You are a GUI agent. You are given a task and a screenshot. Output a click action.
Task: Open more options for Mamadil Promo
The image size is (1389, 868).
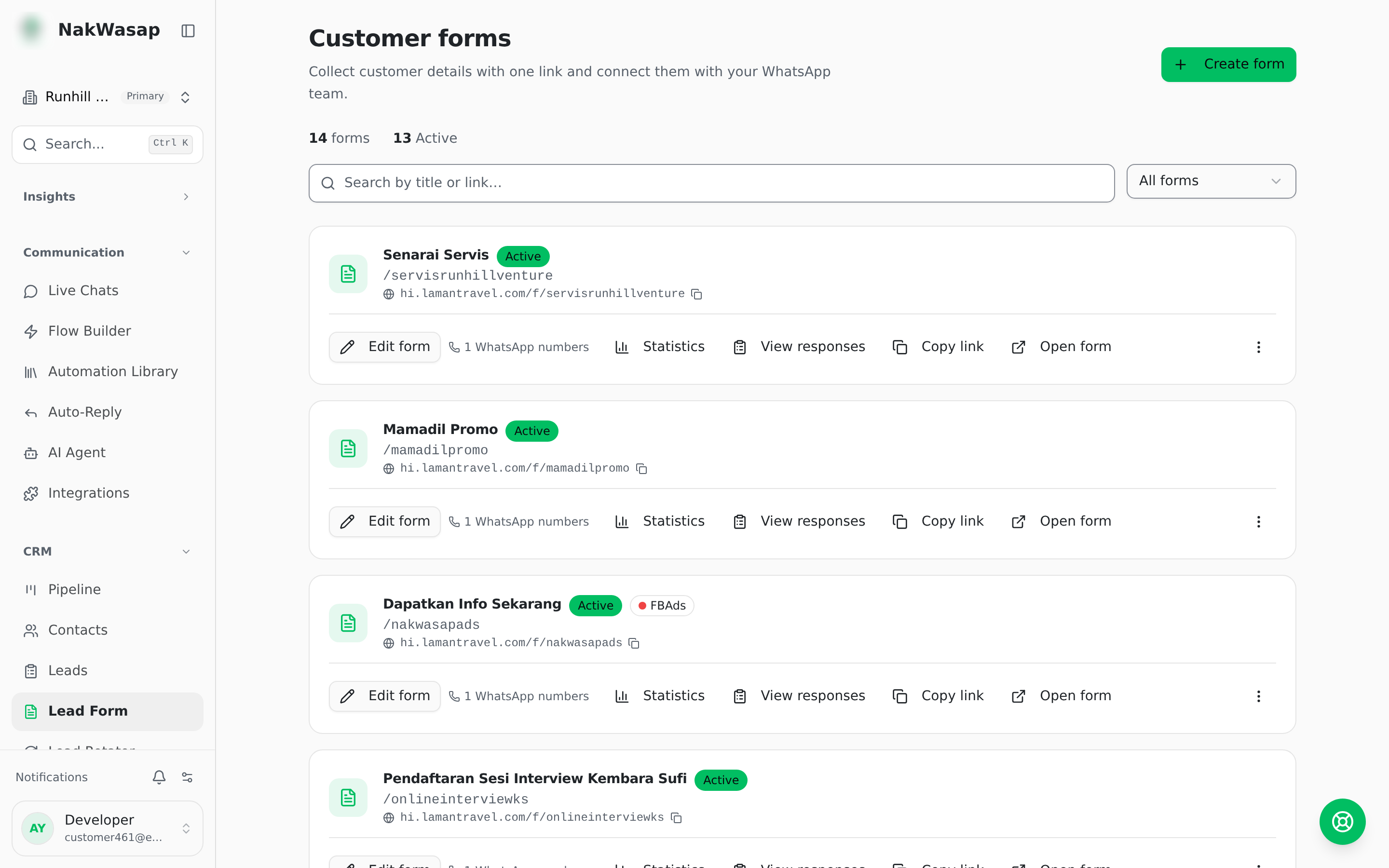click(1258, 521)
